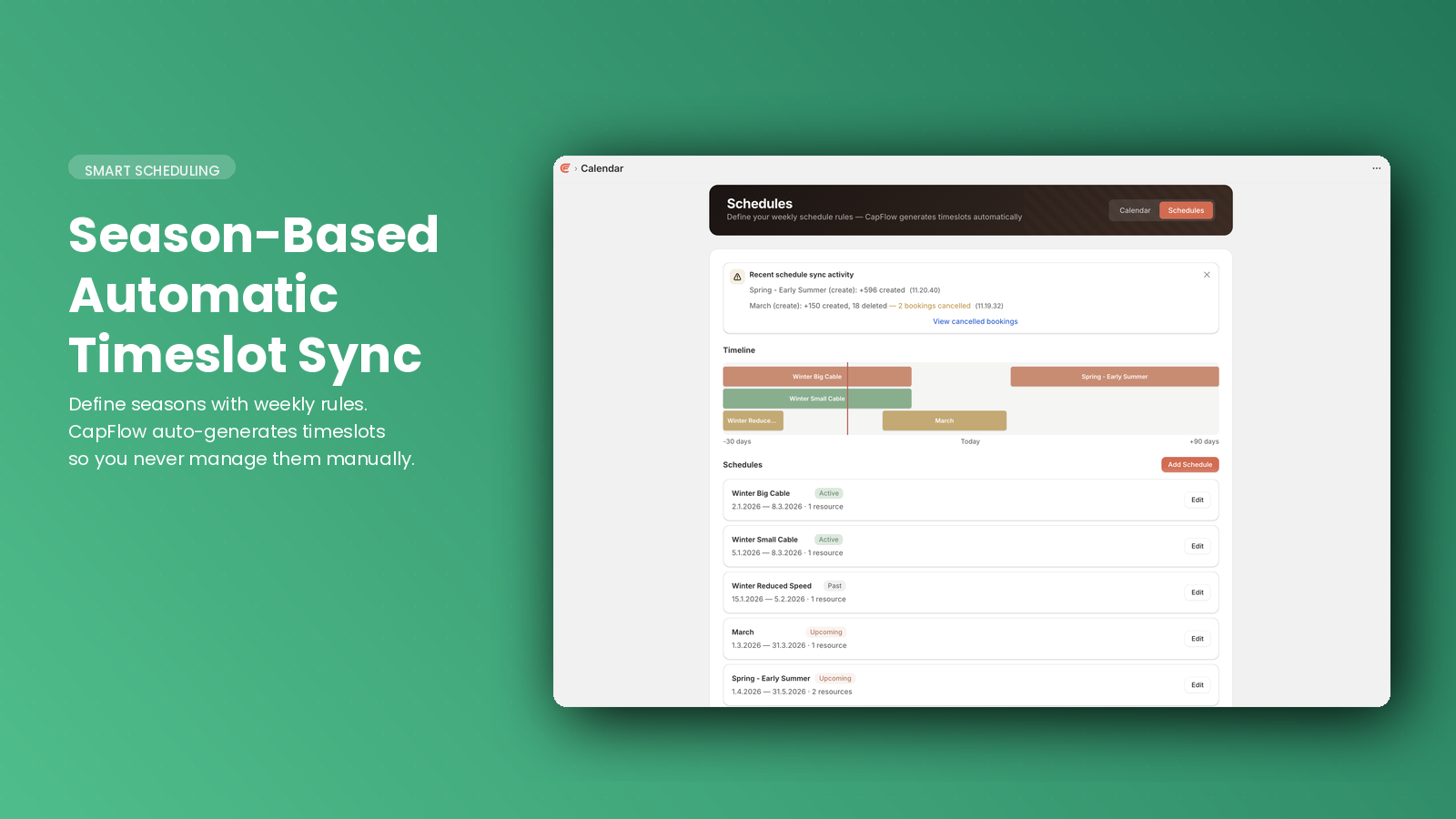Edit the Winter Small Cable schedule
The height and width of the screenshot is (819, 1456).
[x=1197, y=546]
